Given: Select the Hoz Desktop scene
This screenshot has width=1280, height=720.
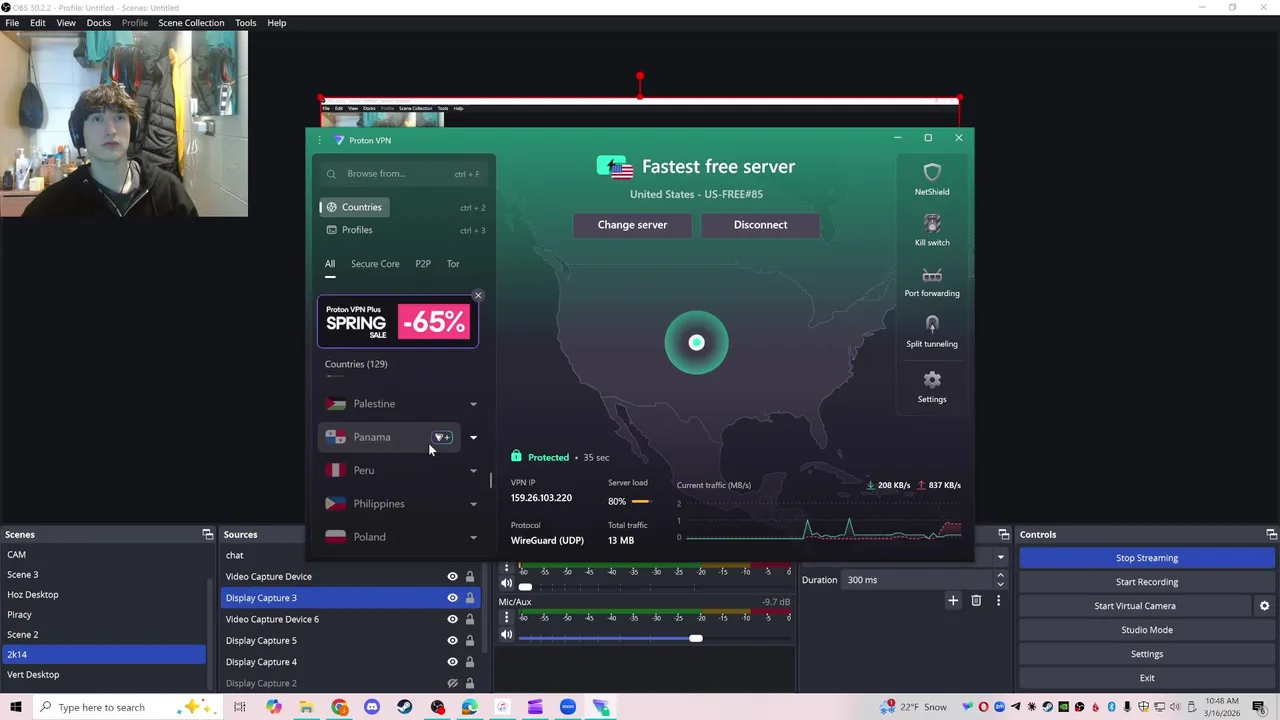Looking at the screenshot, I should coord(103,594).
